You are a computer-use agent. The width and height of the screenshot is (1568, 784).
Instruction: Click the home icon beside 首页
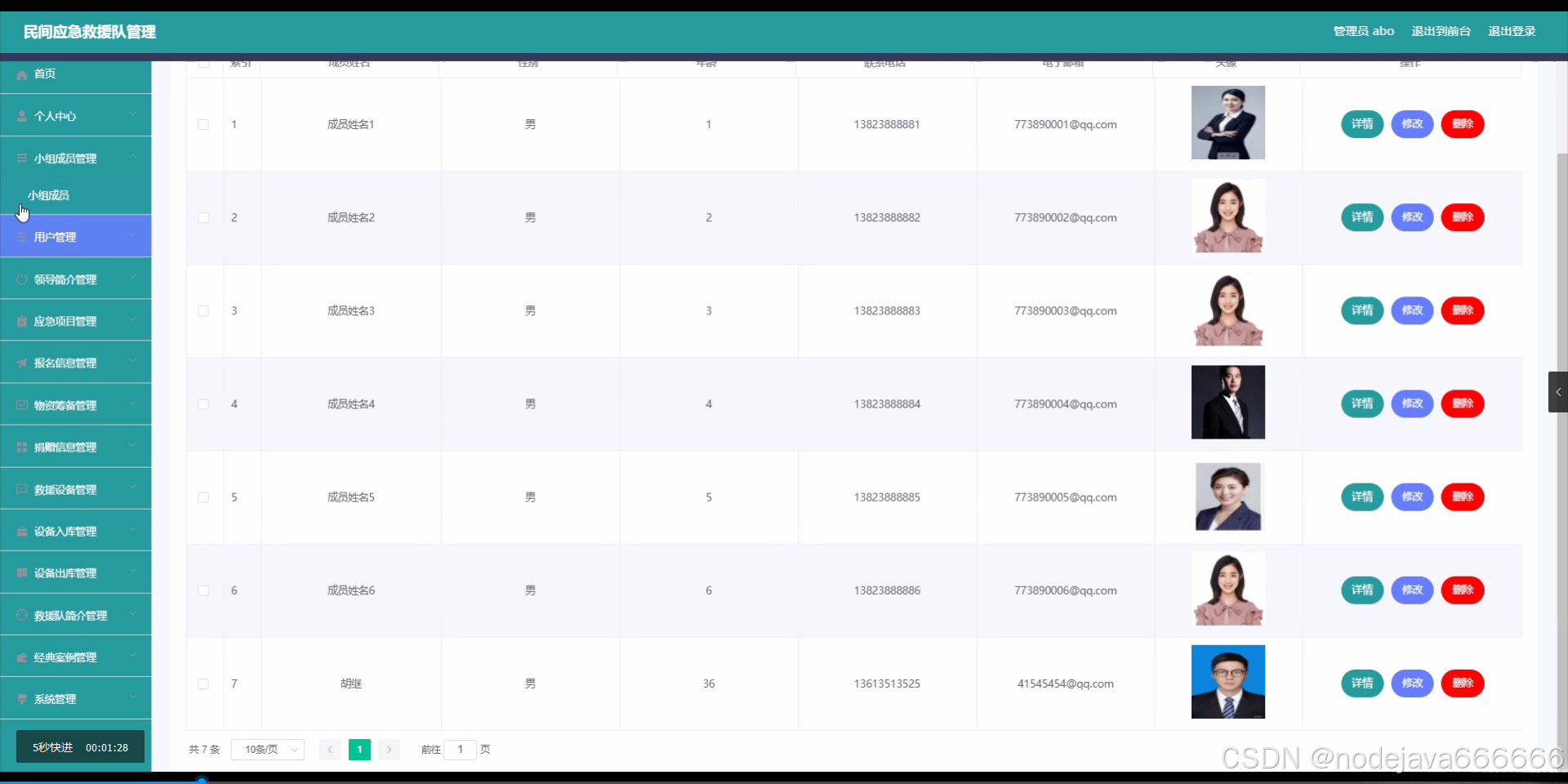point(22,74)
